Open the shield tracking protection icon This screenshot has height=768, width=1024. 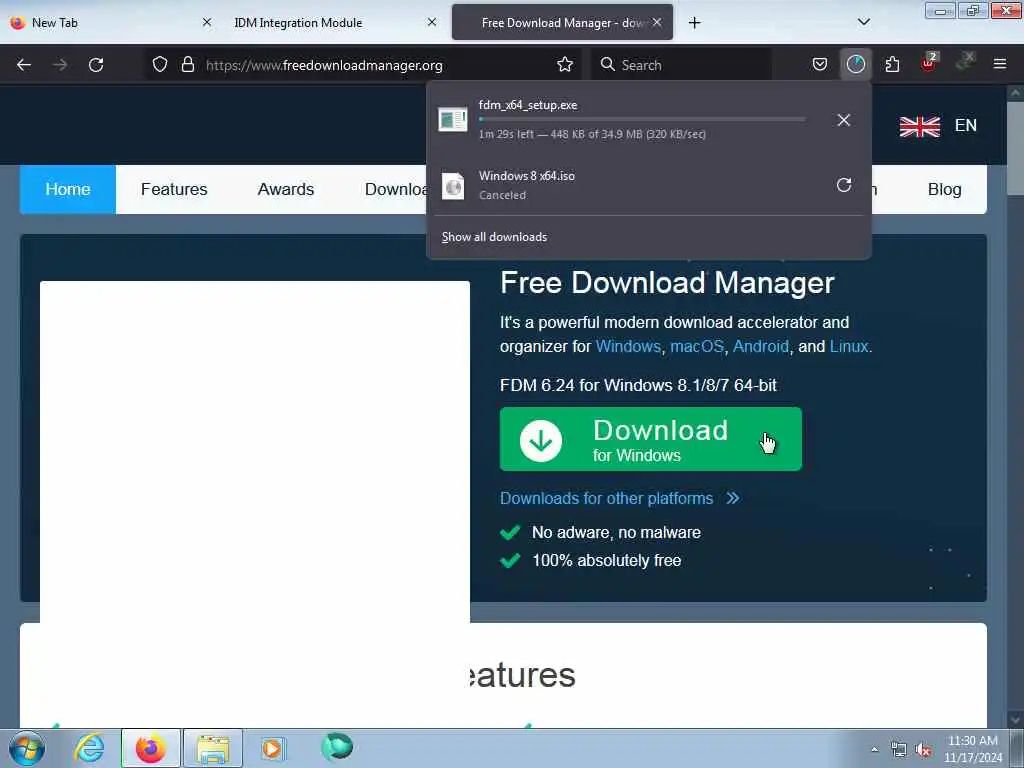[160, 65]
